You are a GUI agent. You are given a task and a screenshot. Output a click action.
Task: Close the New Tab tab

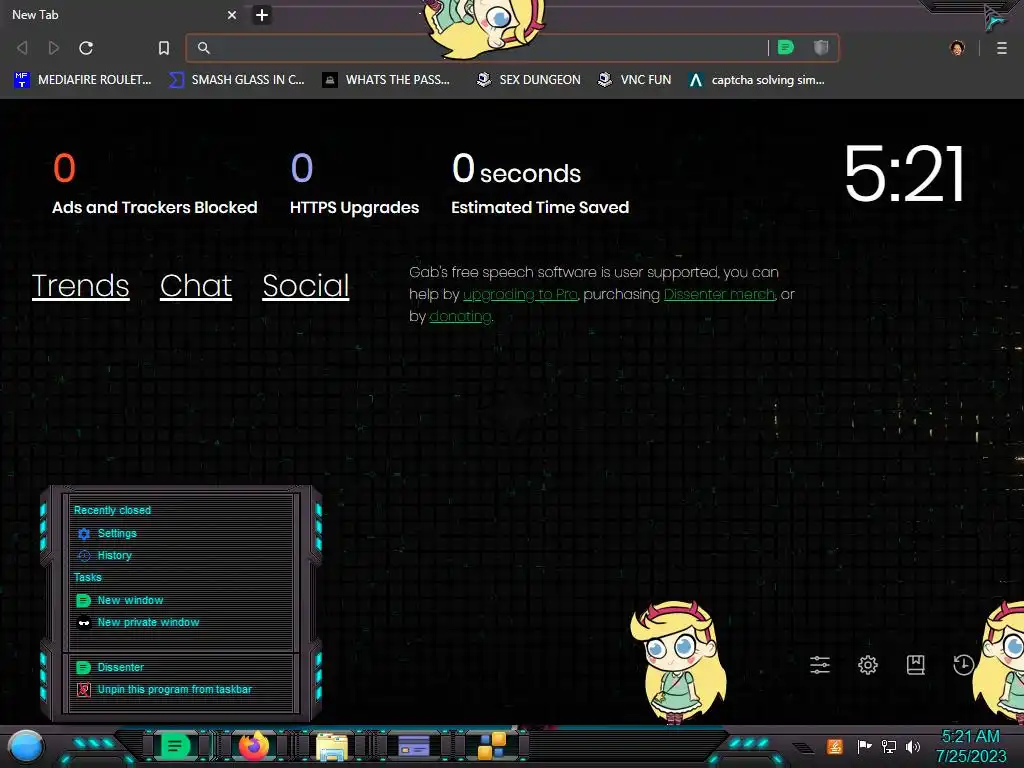[x=232, y=15]
